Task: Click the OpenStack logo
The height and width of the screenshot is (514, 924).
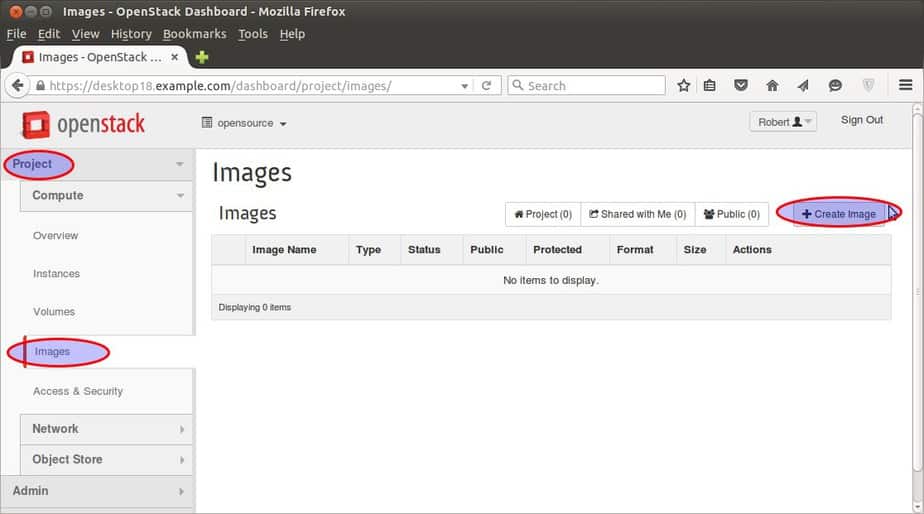Action: tap(83, 124)
